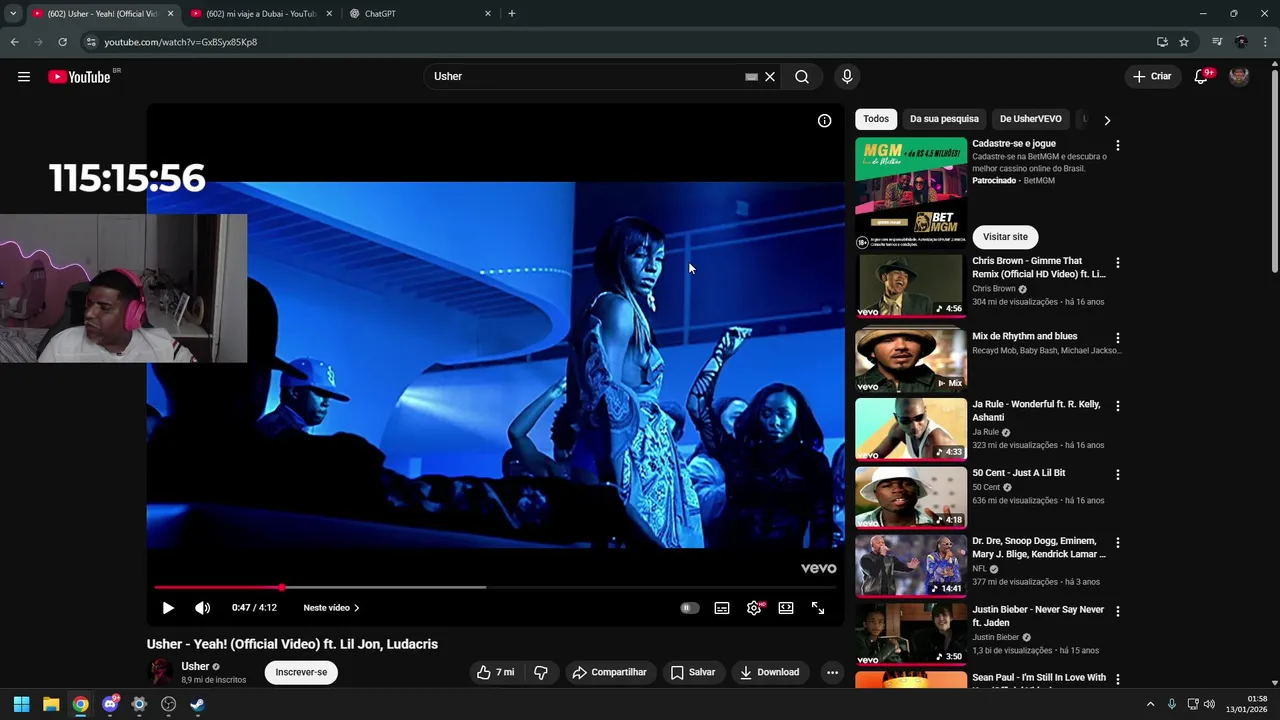Open options for Dr. Dre NFL video
This screenshot has width=1280, height=720.
click(1118, 543)
